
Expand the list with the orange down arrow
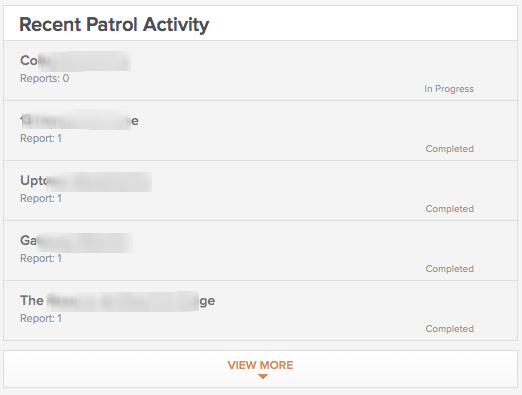[x=263, y=377]
